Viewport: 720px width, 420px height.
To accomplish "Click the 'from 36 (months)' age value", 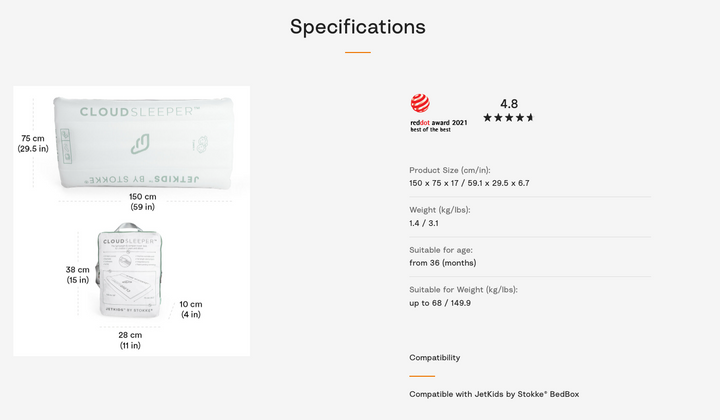I will (x=442, y=263).
